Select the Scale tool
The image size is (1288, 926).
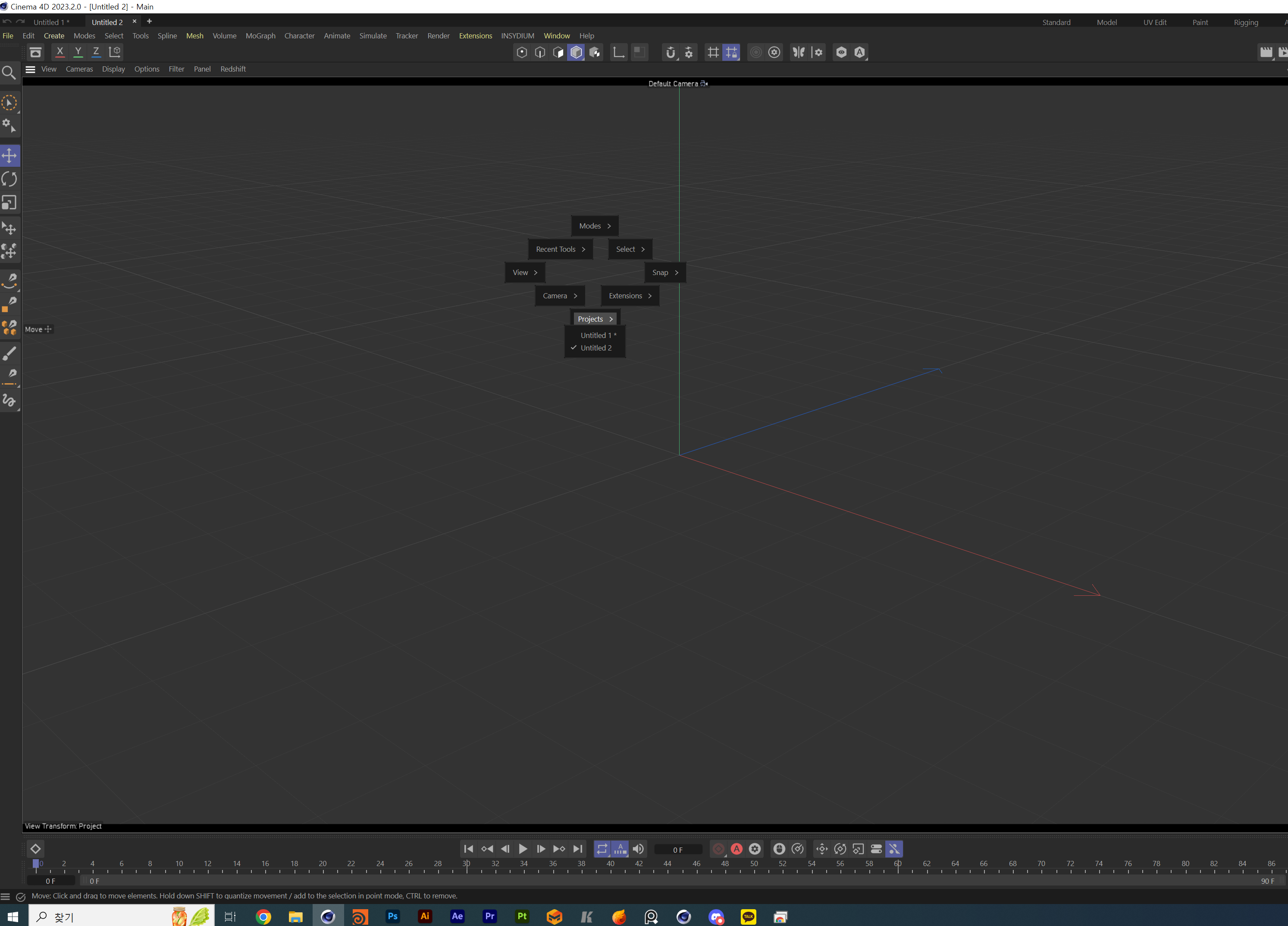[9, 203]
